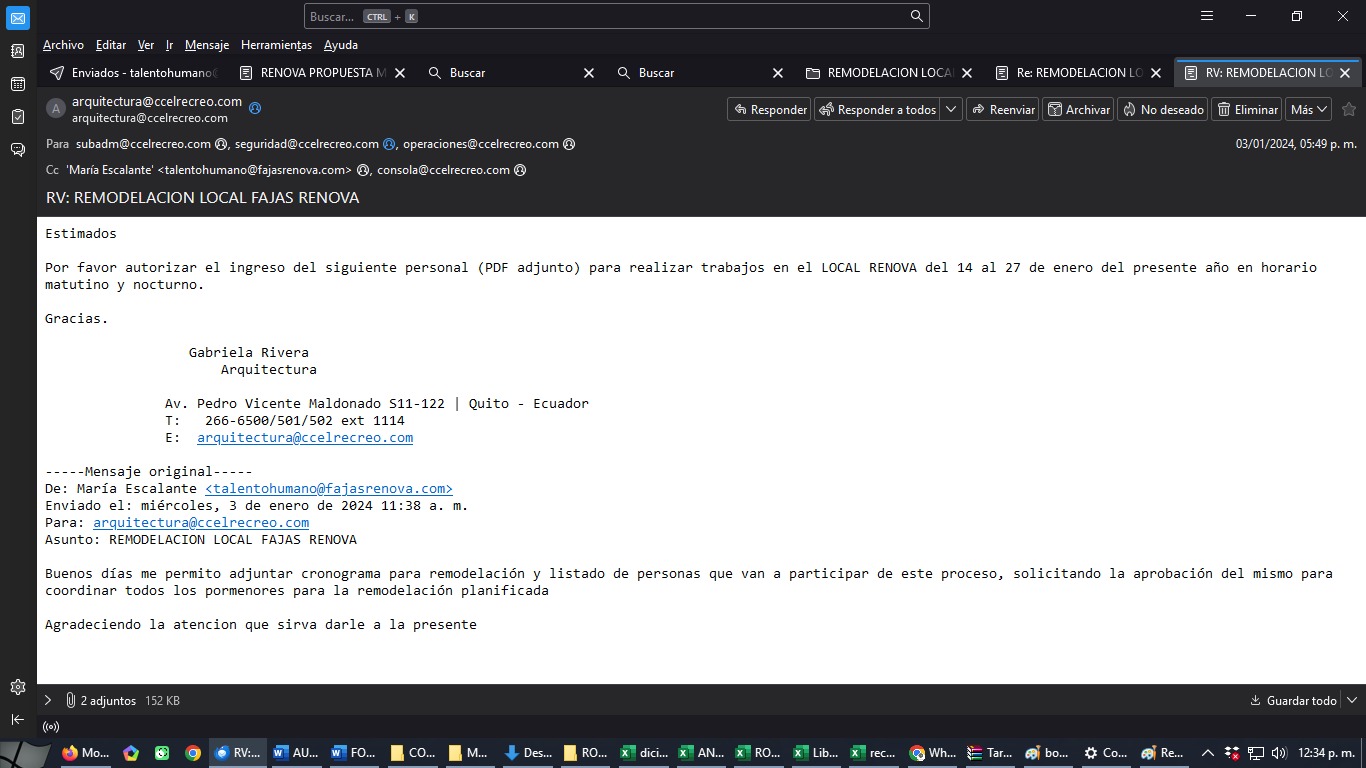The image size is (1366, 768).
Task: Click arquitectura@ccelrecreo.com link after 'Para:'
Action: coord(201,523)
